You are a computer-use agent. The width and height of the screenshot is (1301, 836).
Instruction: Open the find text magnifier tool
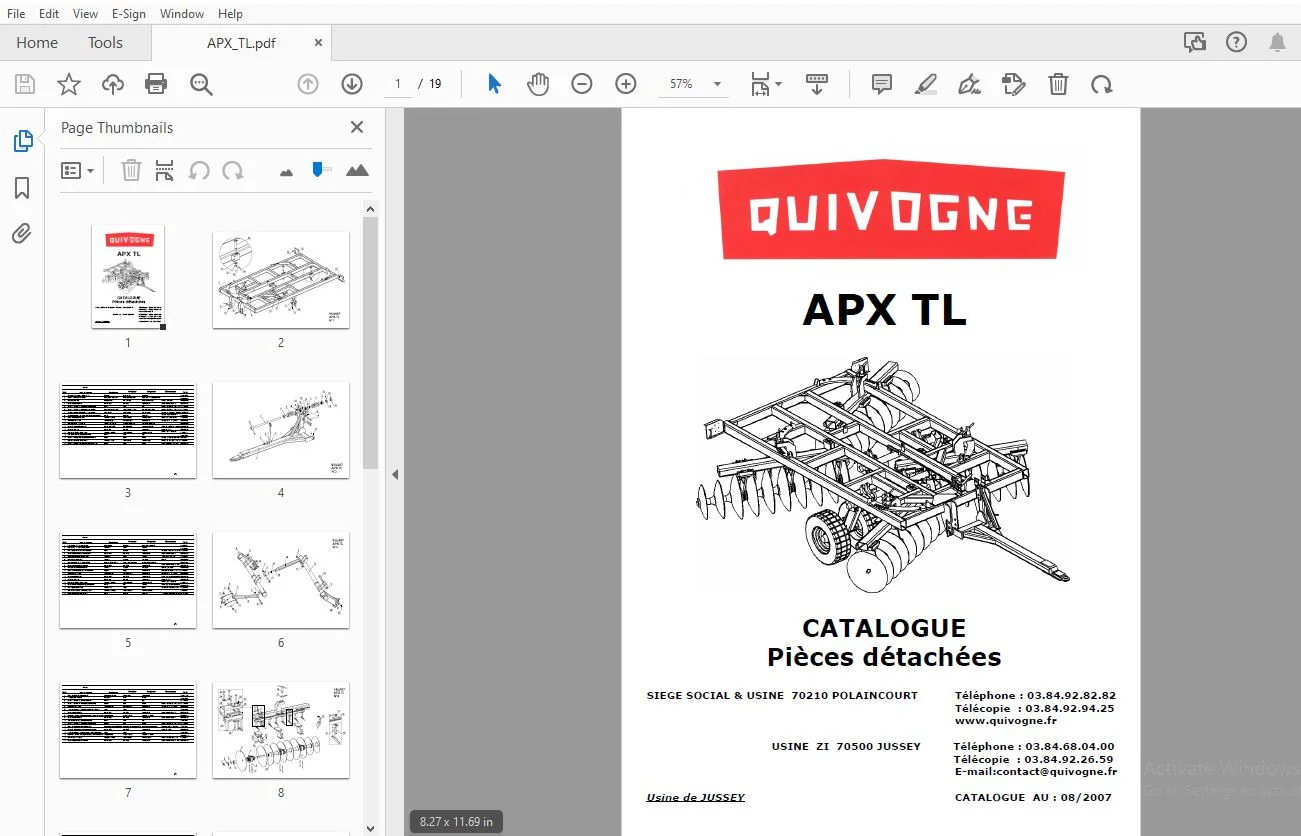[x=201, y=84]
